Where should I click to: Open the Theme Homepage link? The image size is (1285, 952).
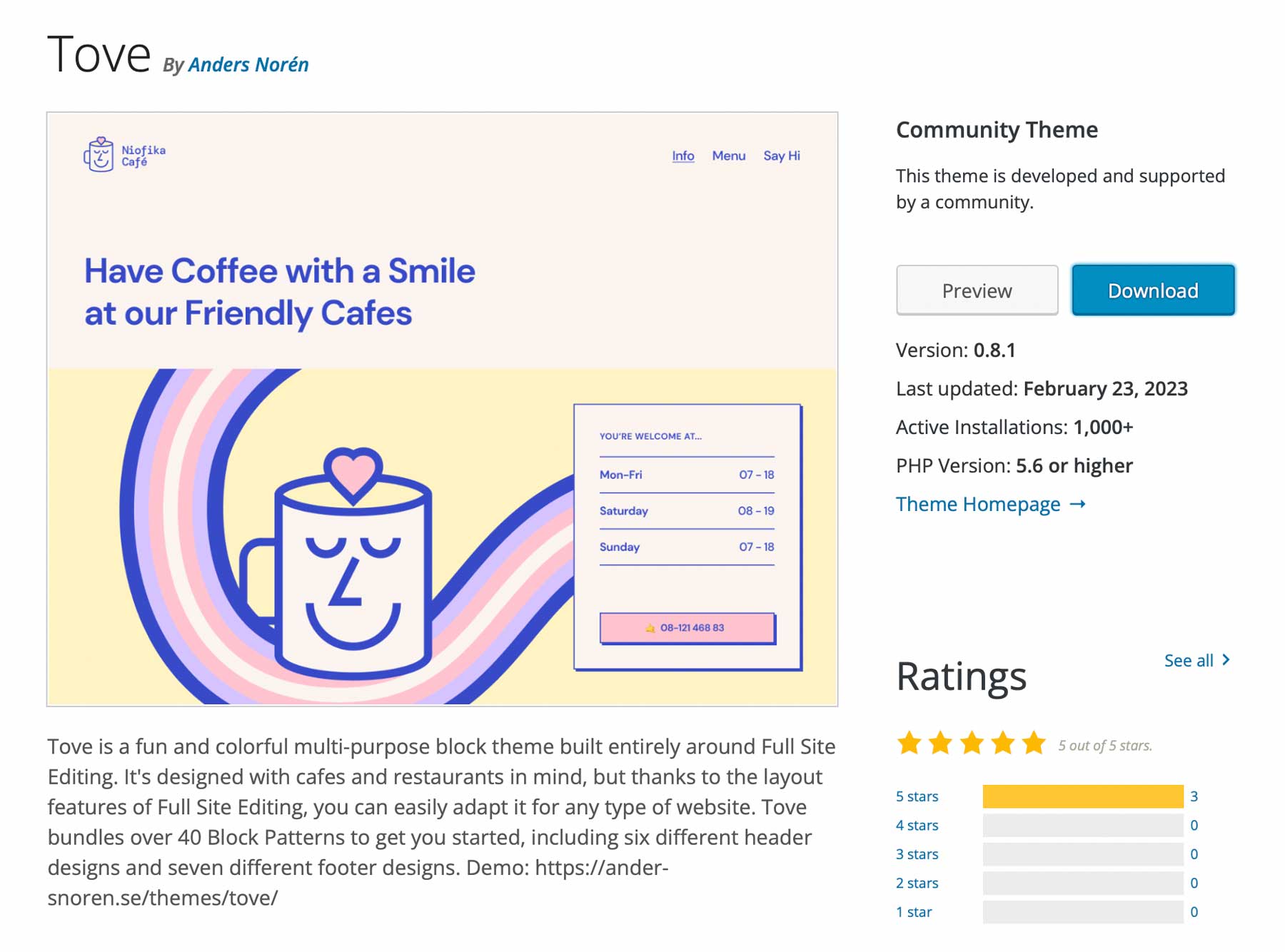pyautogui.click(x=978, y=504)
